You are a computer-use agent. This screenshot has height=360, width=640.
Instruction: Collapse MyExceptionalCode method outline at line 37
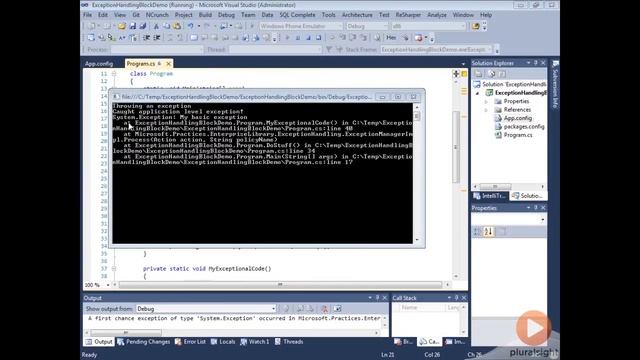click(114, 269)
